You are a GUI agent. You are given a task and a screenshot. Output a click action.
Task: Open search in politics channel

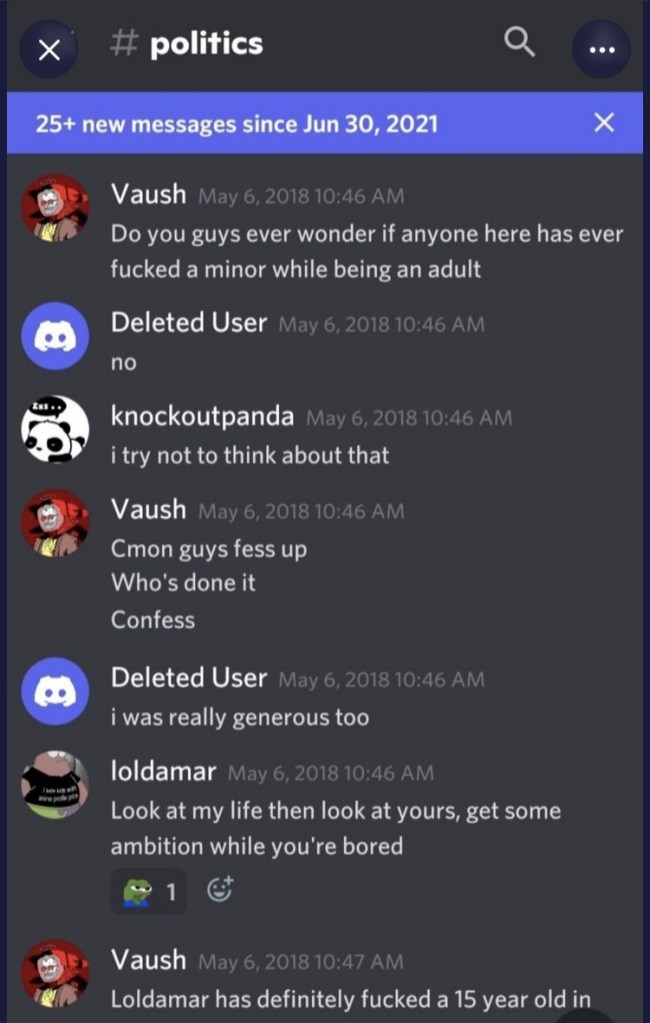coord(520,44)
